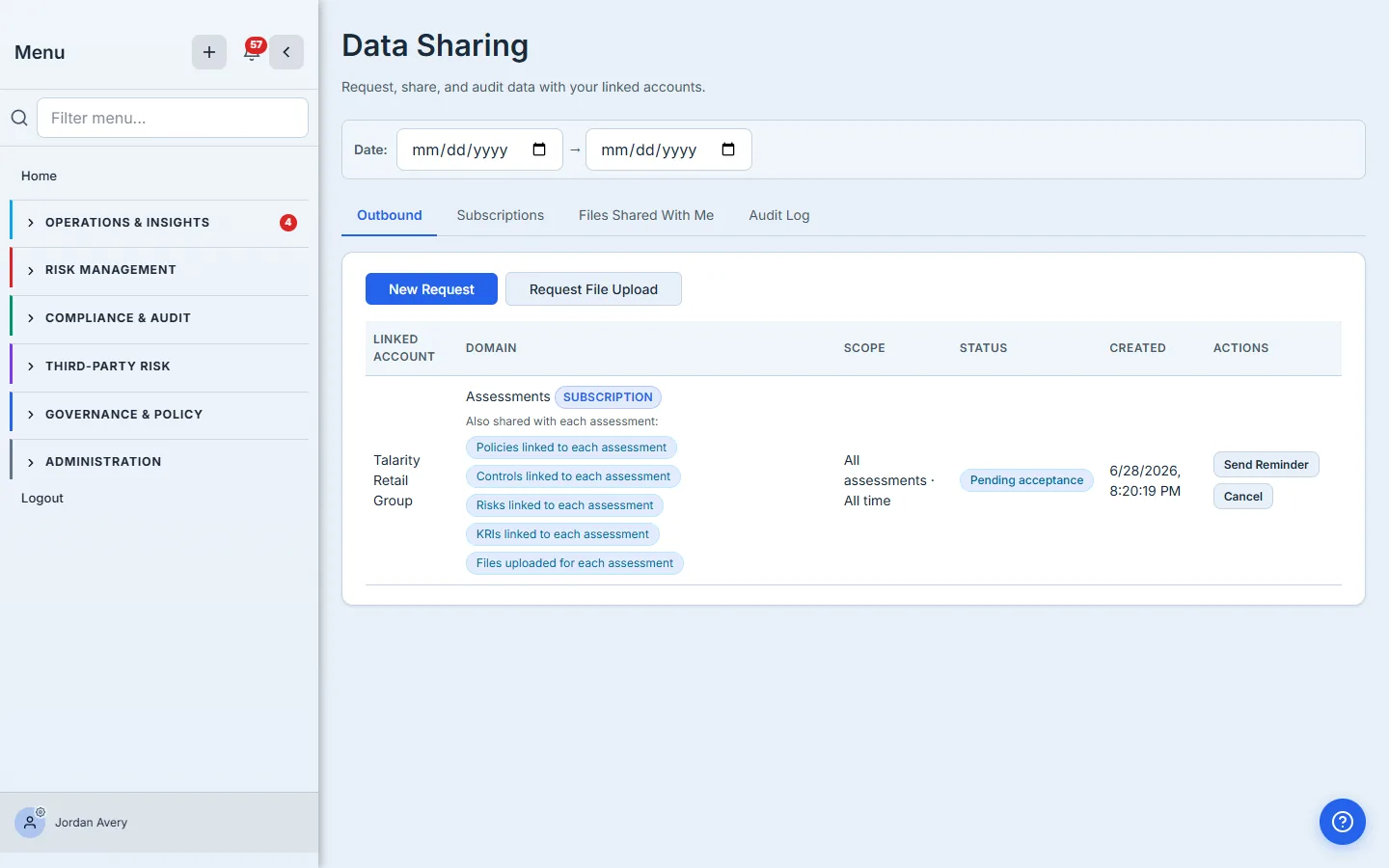Expand Administration section

coord(159,462)
